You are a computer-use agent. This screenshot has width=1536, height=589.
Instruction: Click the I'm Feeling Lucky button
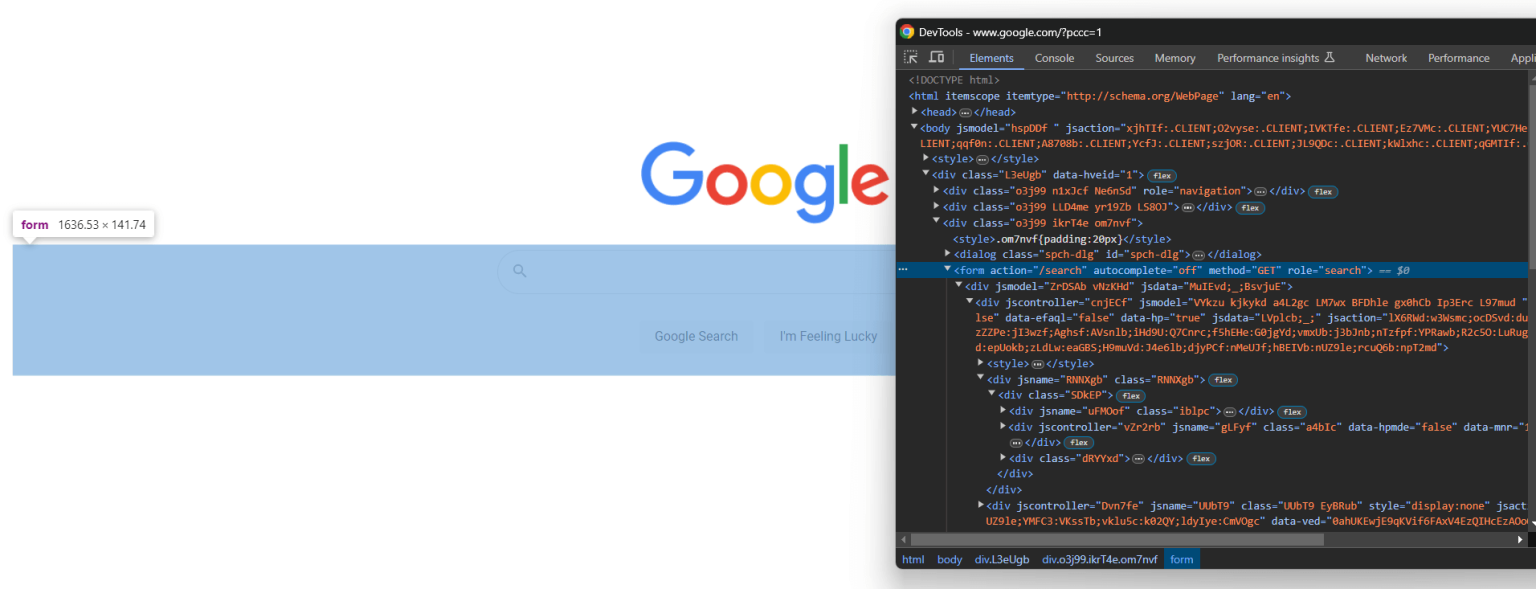pos(828,336)
